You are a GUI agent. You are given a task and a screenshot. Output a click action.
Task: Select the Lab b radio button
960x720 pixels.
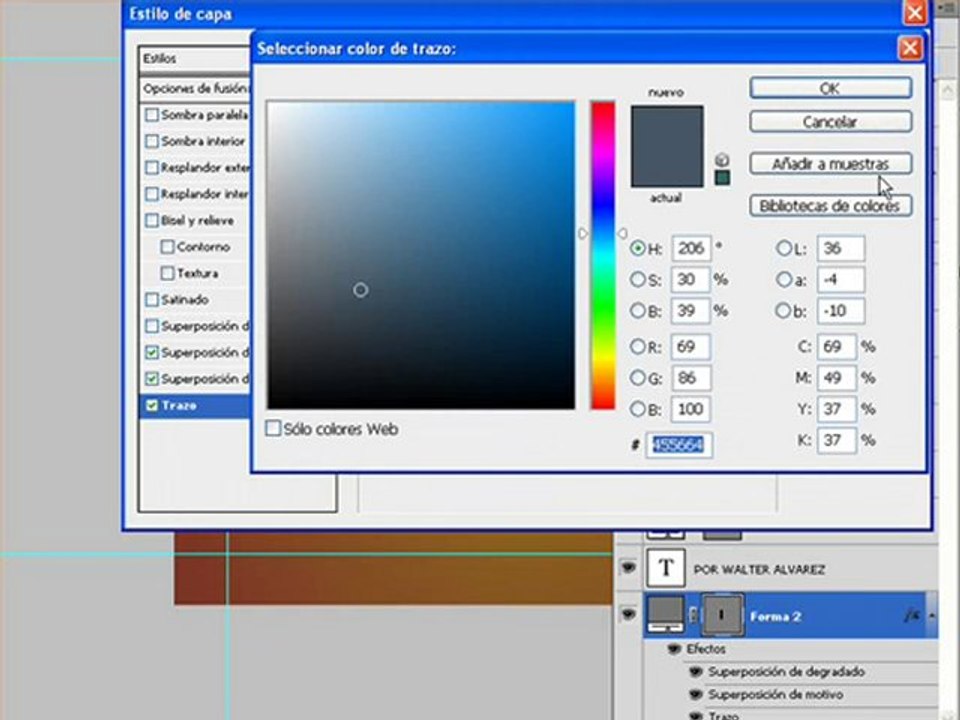click(784, 310)
